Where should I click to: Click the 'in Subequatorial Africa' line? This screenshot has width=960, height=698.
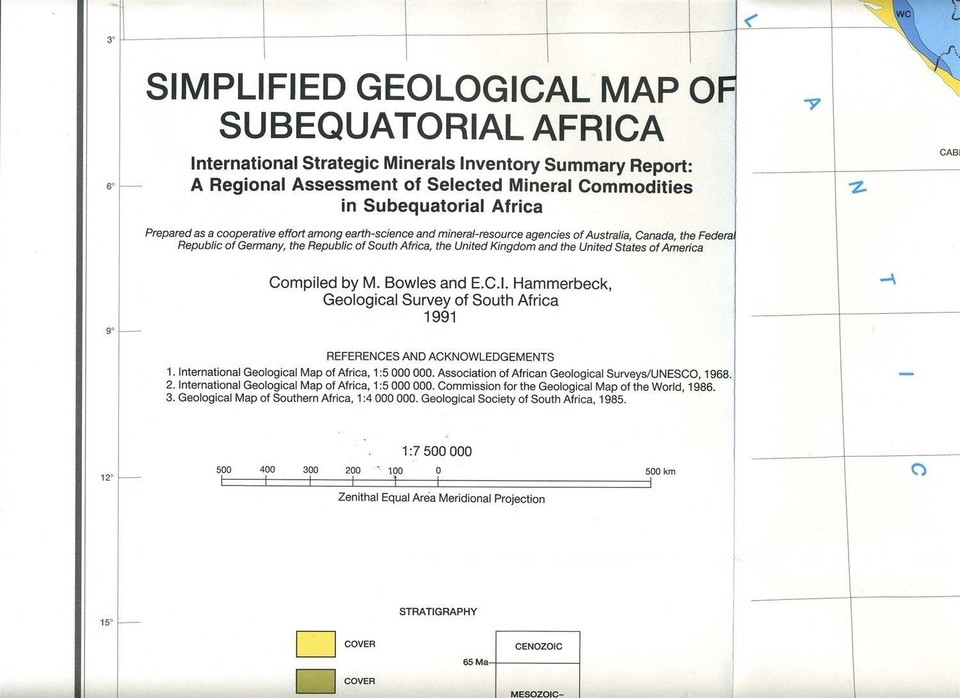pos(441,206)
